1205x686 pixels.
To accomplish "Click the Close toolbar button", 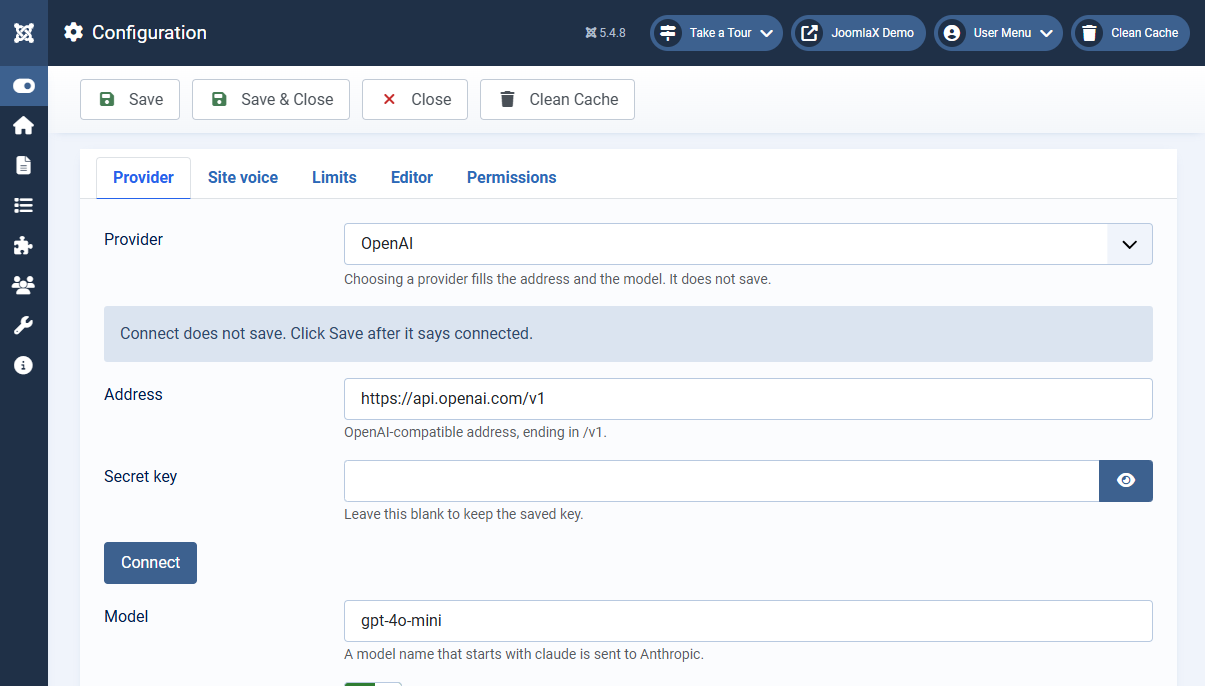I will coord(415,99).
